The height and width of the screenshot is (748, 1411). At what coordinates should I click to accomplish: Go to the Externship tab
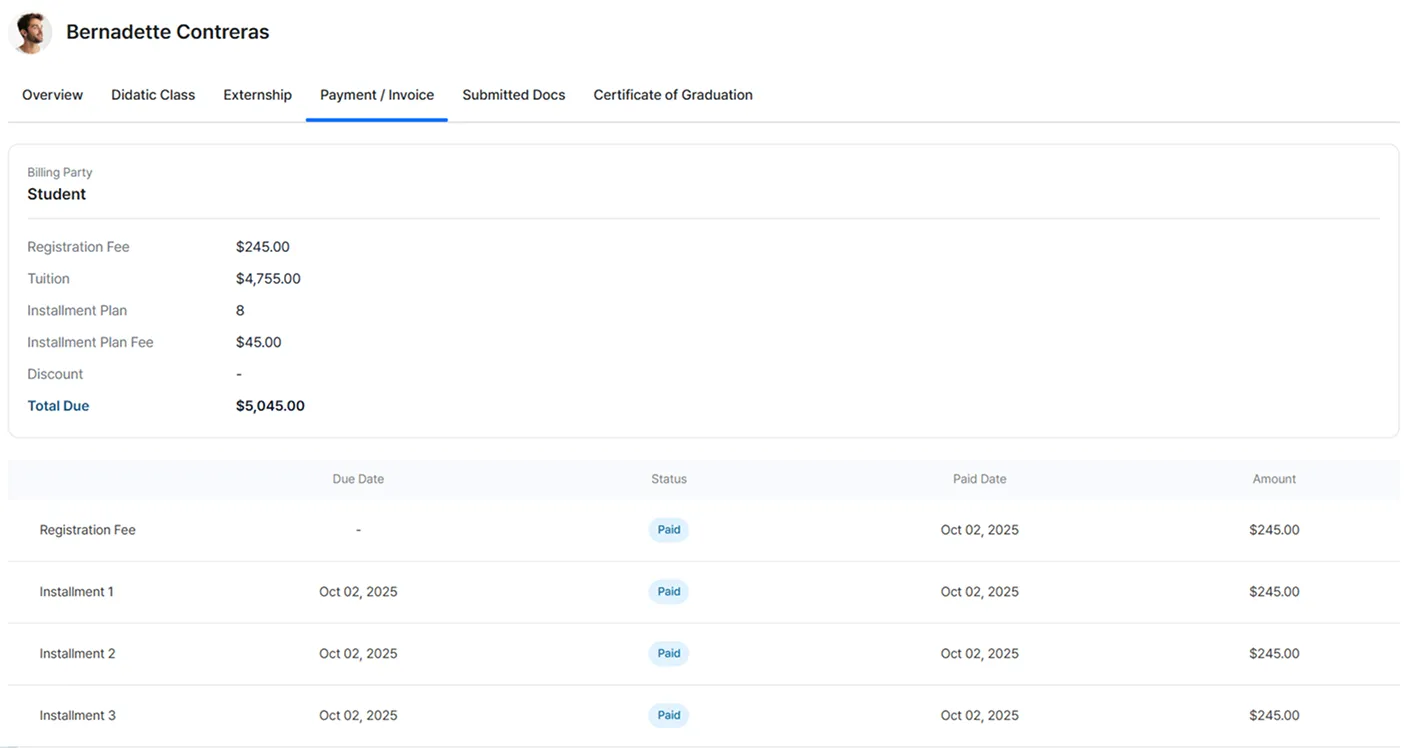[x=257, y=95]
